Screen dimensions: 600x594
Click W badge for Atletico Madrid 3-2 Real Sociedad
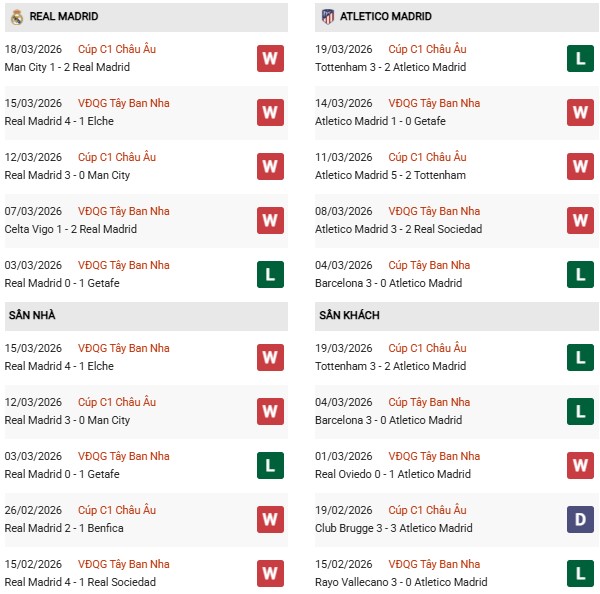(581, 220)
